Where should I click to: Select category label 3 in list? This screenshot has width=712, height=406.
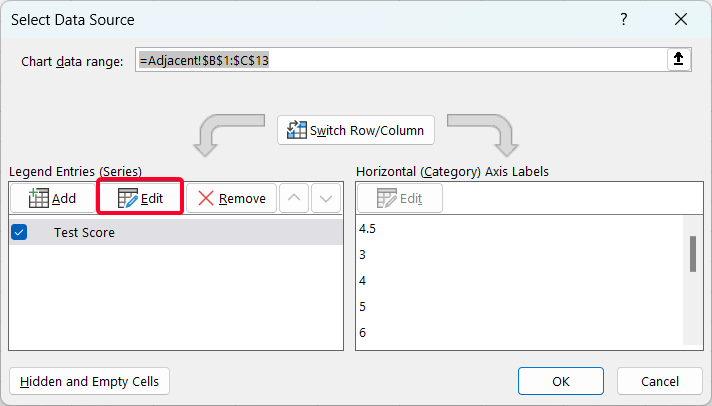point(363,254)
